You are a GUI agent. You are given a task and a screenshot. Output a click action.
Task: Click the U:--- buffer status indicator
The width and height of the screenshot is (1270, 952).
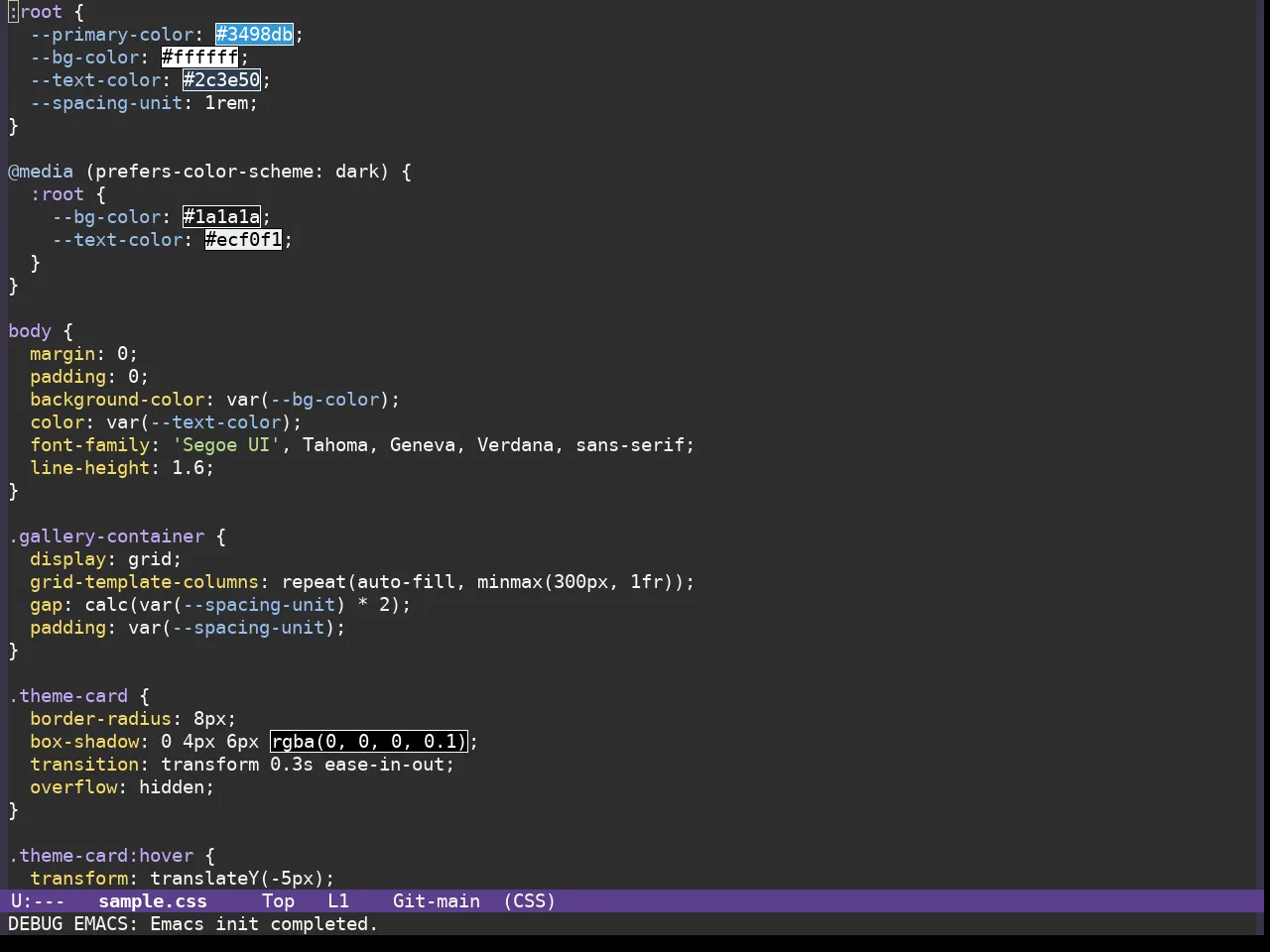click(38, 901)
